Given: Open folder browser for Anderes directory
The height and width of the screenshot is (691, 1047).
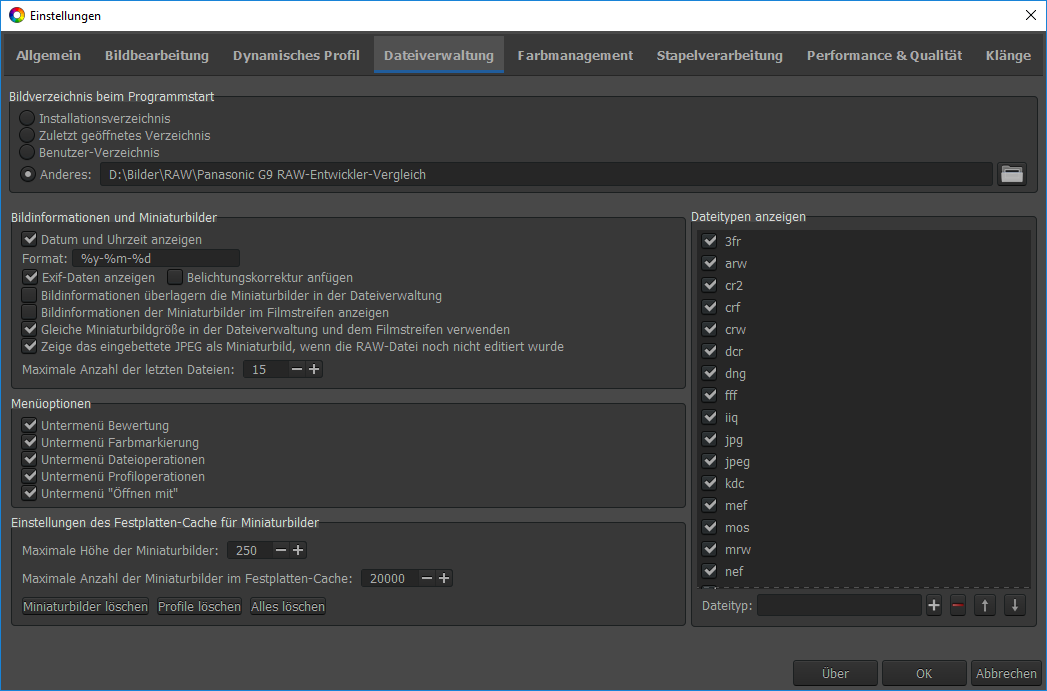Looking at the screenshot, I should (x=1012, y=174).
